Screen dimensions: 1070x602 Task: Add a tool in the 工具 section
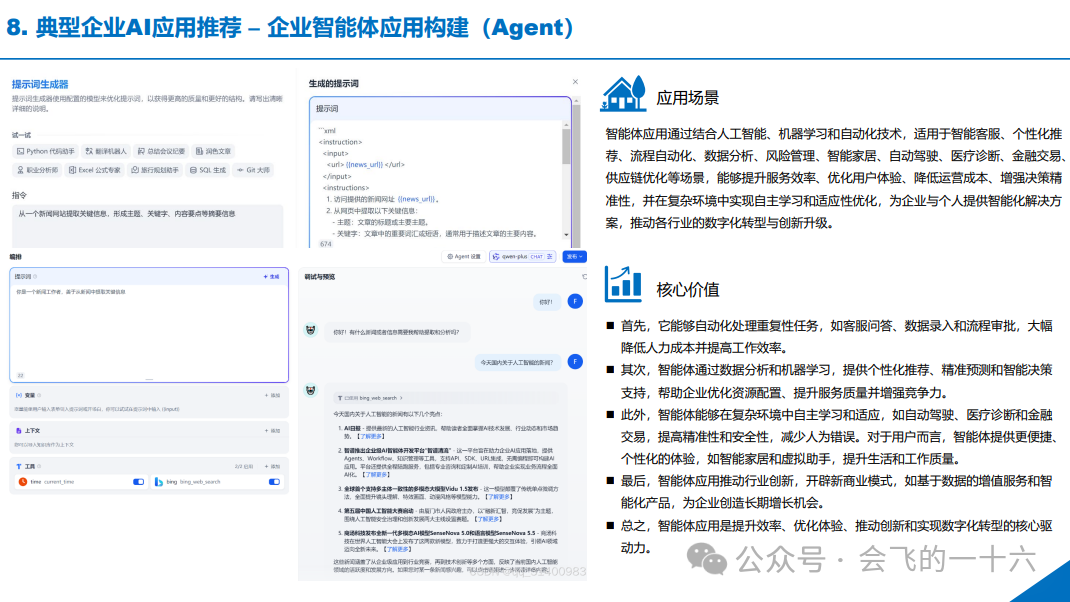(x=272, y=466)
